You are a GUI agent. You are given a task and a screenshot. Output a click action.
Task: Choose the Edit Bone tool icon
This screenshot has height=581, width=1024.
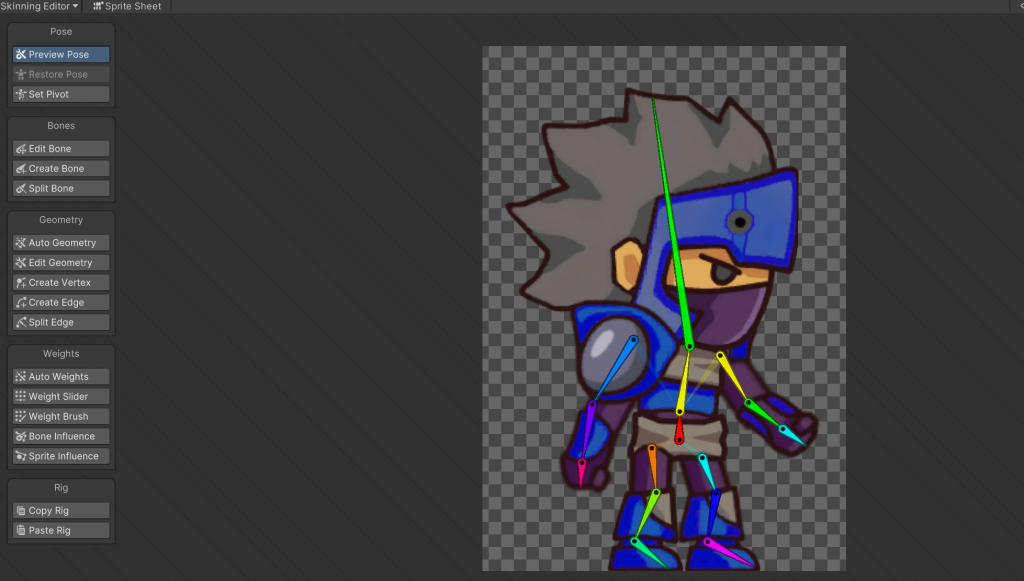[x=21, y=149]
